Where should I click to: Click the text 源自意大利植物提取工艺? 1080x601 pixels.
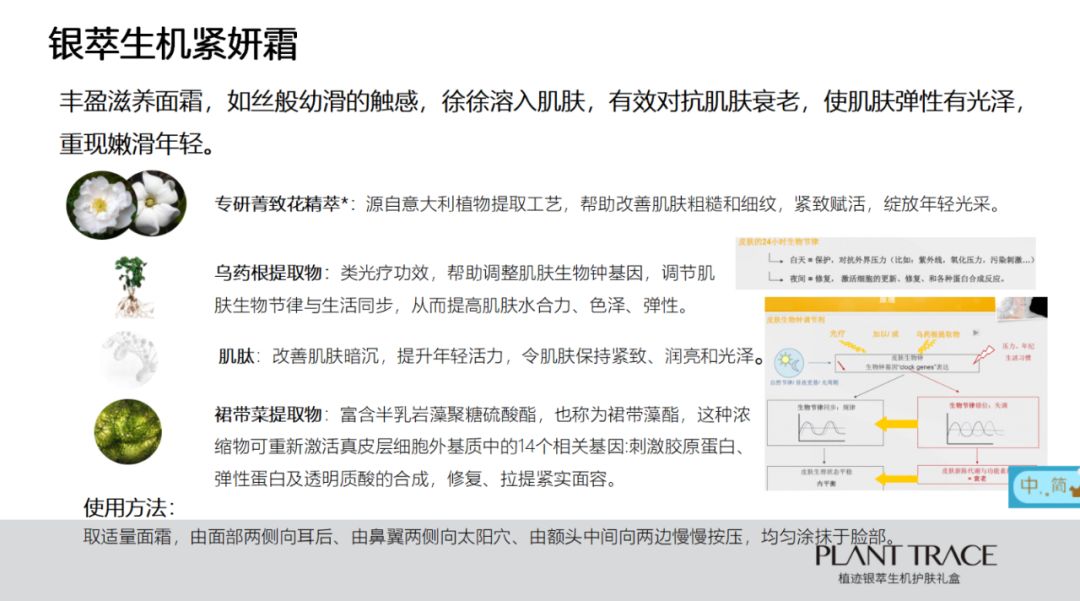[464, 204]
